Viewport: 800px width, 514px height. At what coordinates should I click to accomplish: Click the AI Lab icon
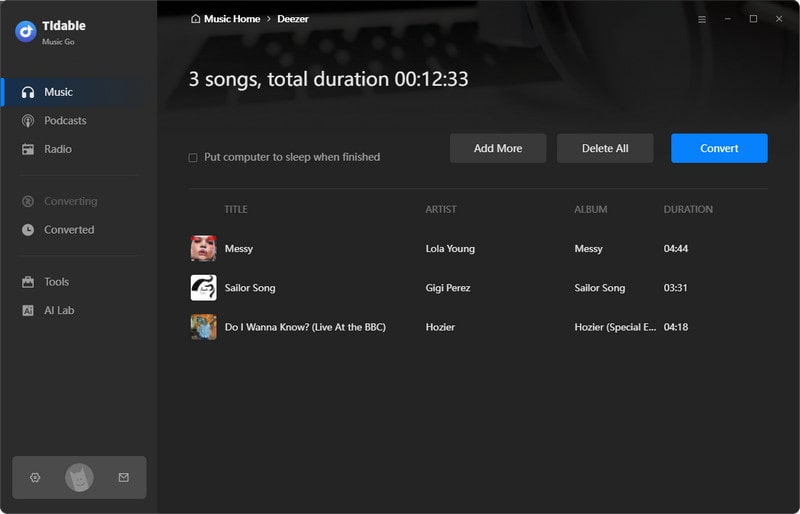28,310
